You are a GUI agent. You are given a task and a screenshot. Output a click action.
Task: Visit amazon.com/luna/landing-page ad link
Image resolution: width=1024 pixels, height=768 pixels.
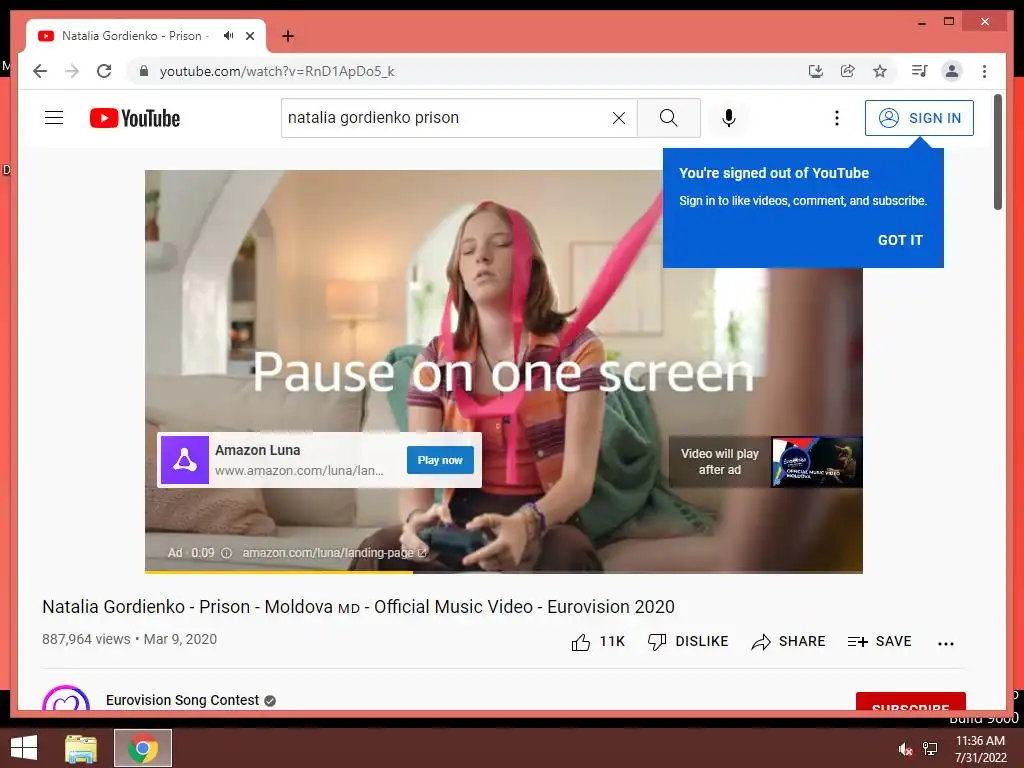pos(334,552)
